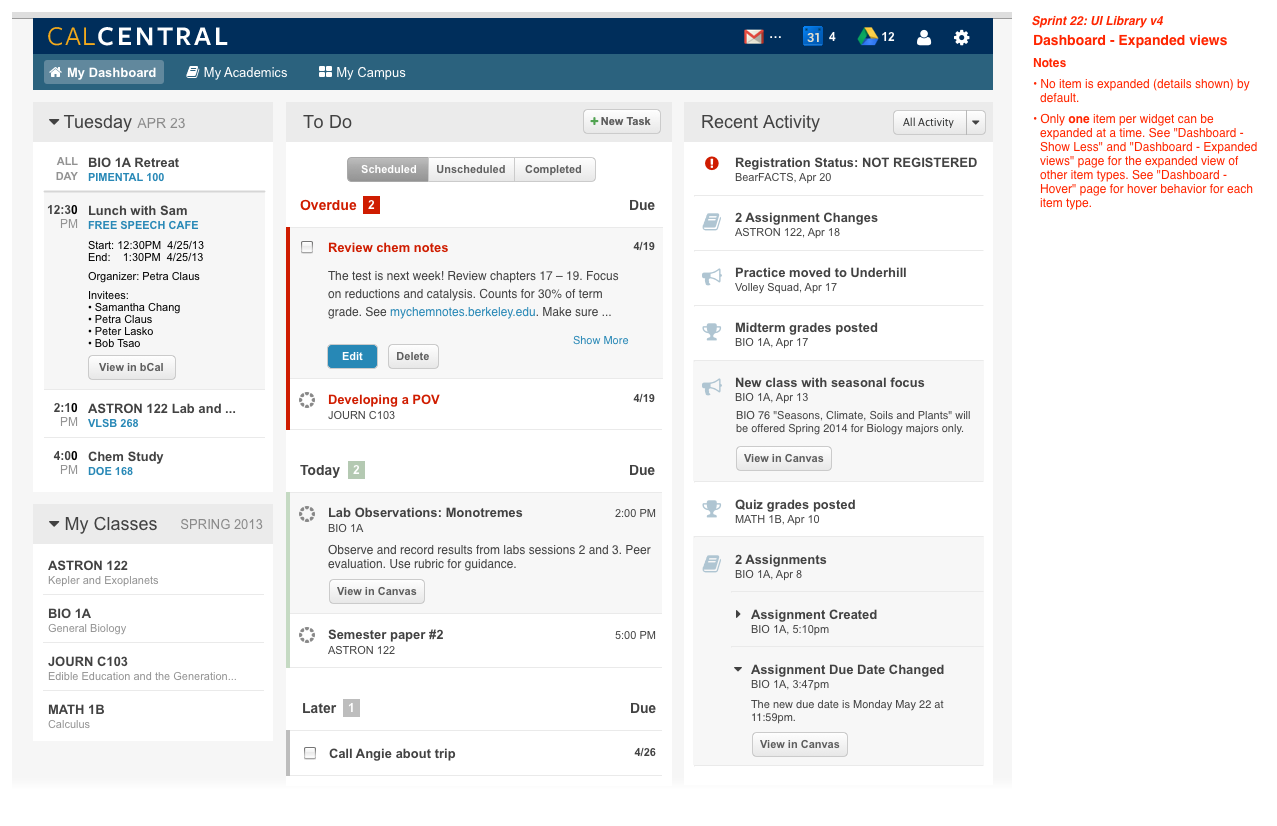
Task: Open the VLSB 268 location link
Action: coord(113,423)
